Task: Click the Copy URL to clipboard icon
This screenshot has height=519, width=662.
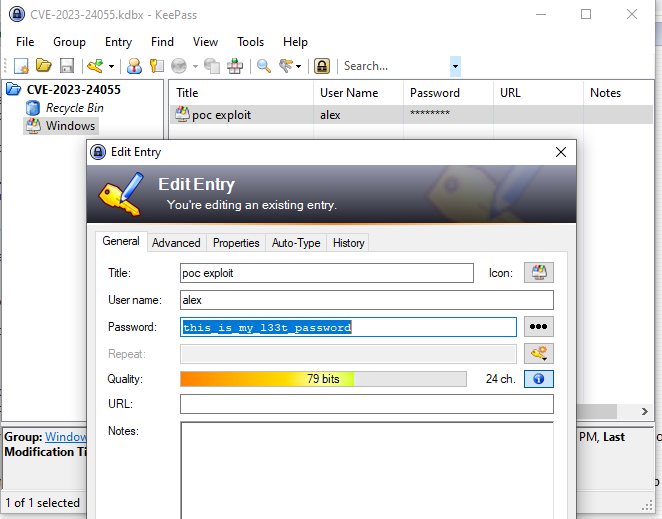Action: (x=212, y=66)
